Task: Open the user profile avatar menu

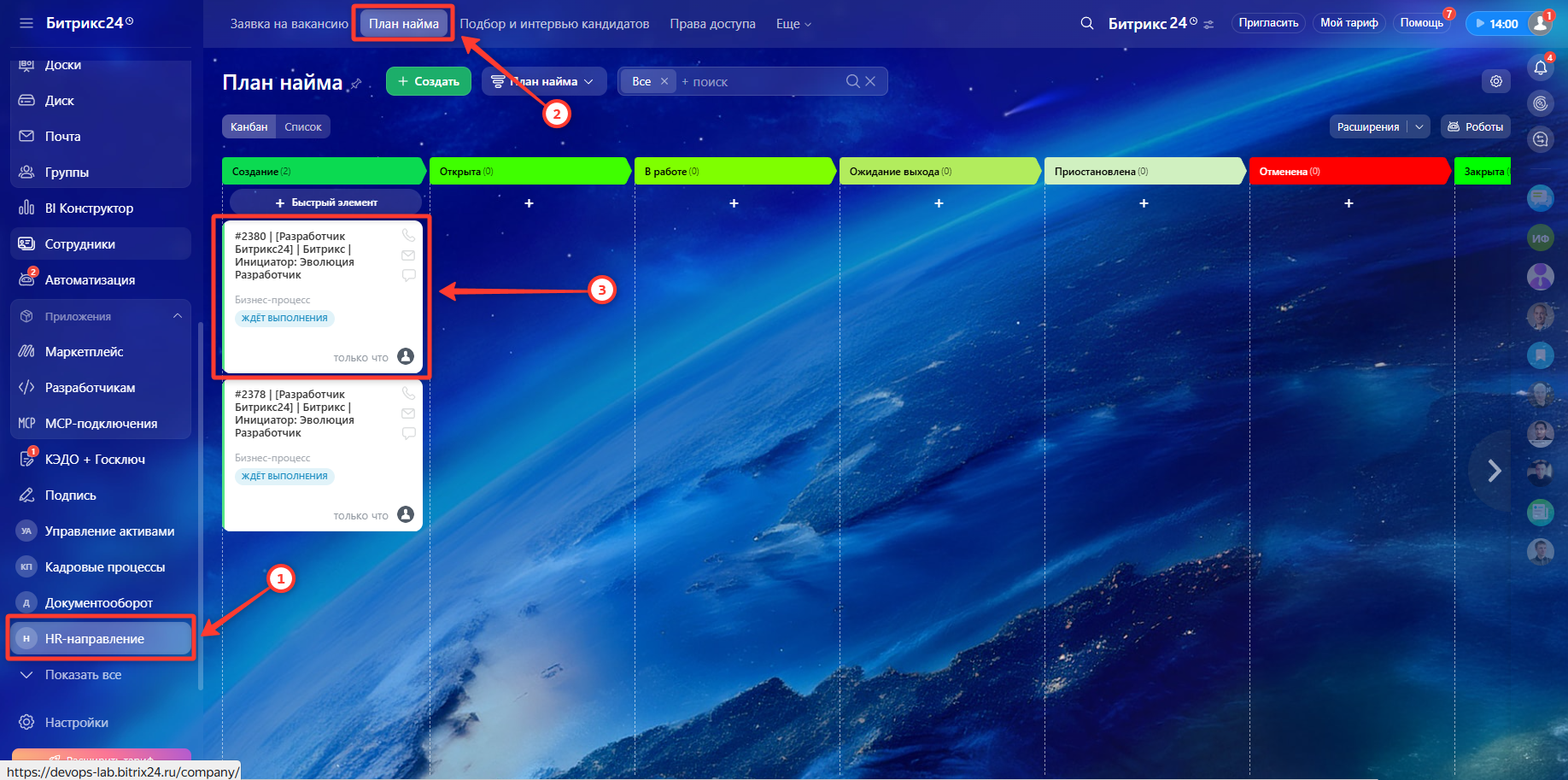Action: tap(1541, 23)
